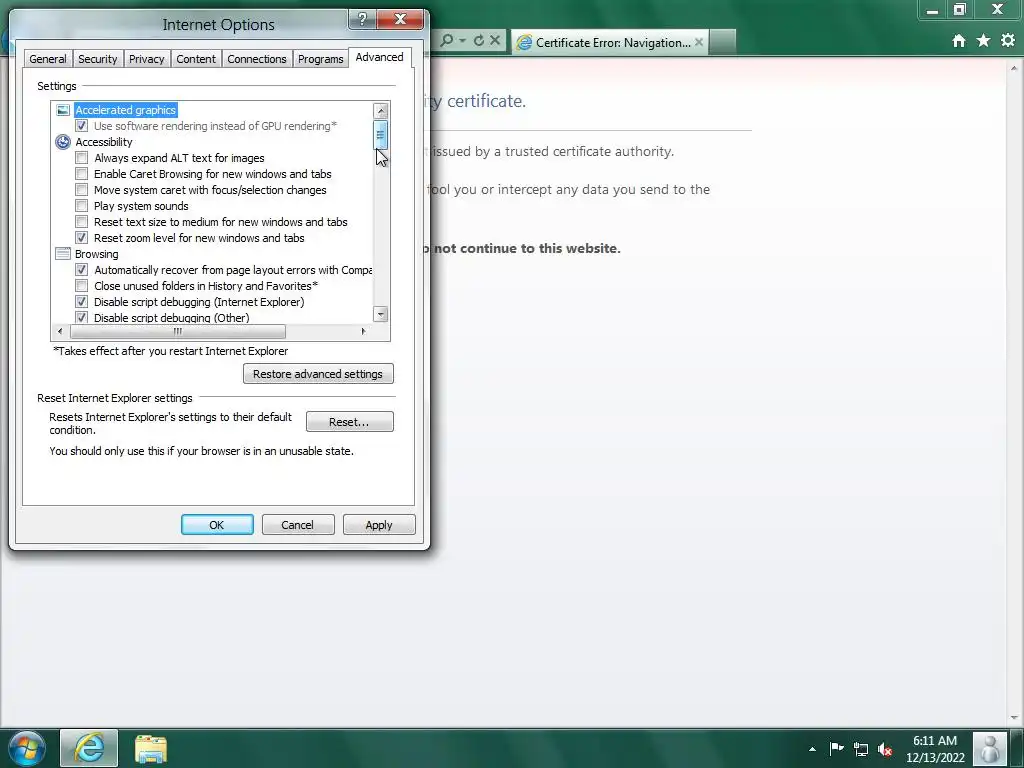Open the Windows Start orb

(x=27, y=748)
